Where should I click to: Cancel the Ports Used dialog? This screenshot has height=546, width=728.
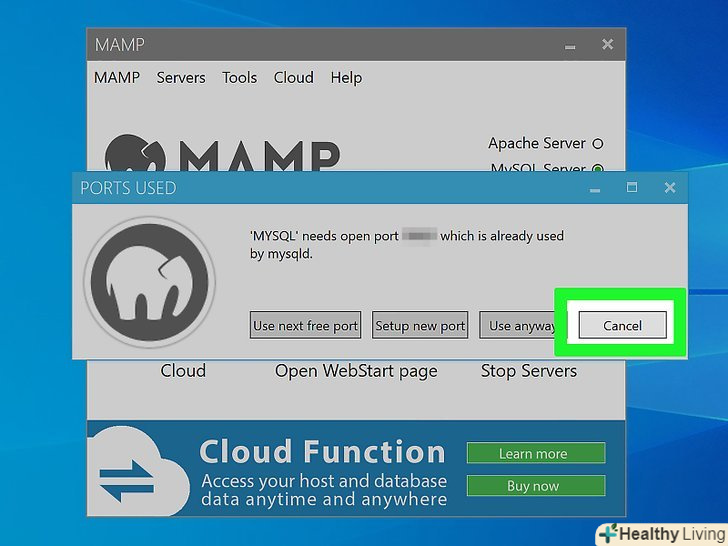[x=622, y=325]
